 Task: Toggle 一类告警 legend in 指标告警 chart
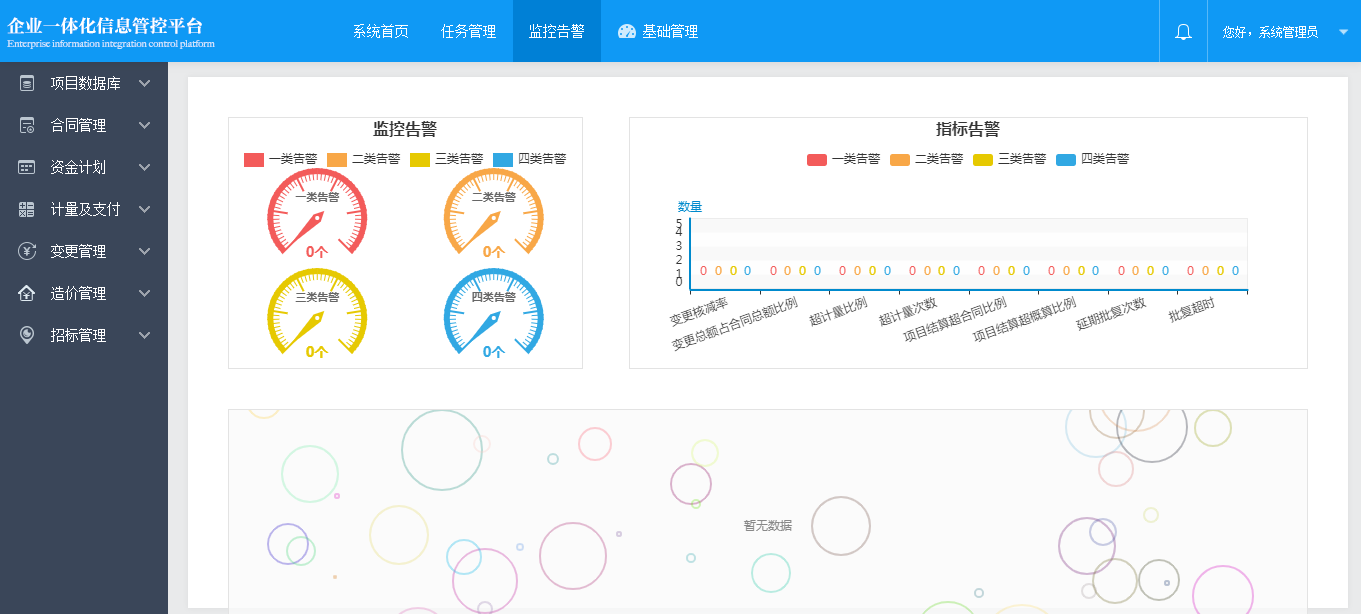(x=844, y=159)
